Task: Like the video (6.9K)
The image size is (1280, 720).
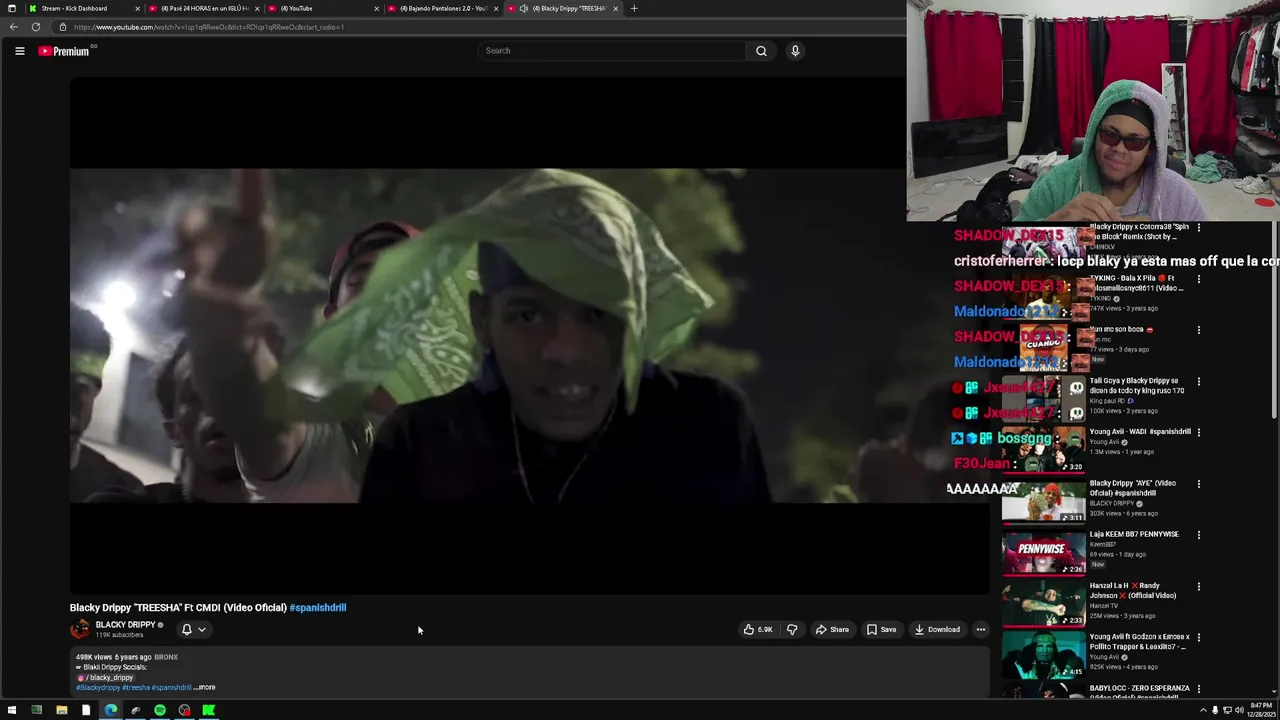Action: click(x=758, y=630)
